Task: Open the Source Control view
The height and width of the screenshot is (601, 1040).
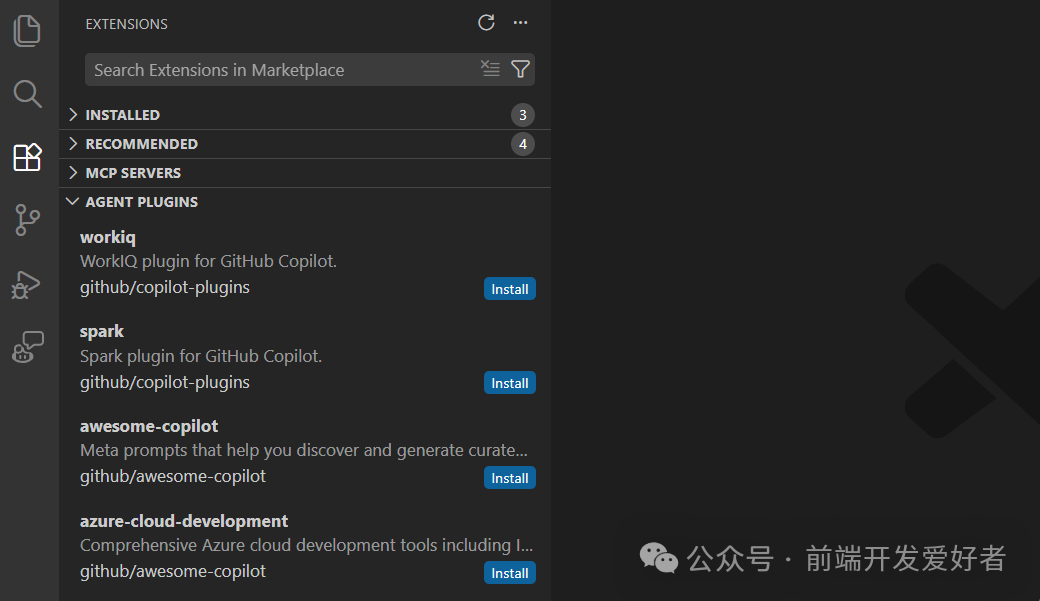Action: [28, 220]
